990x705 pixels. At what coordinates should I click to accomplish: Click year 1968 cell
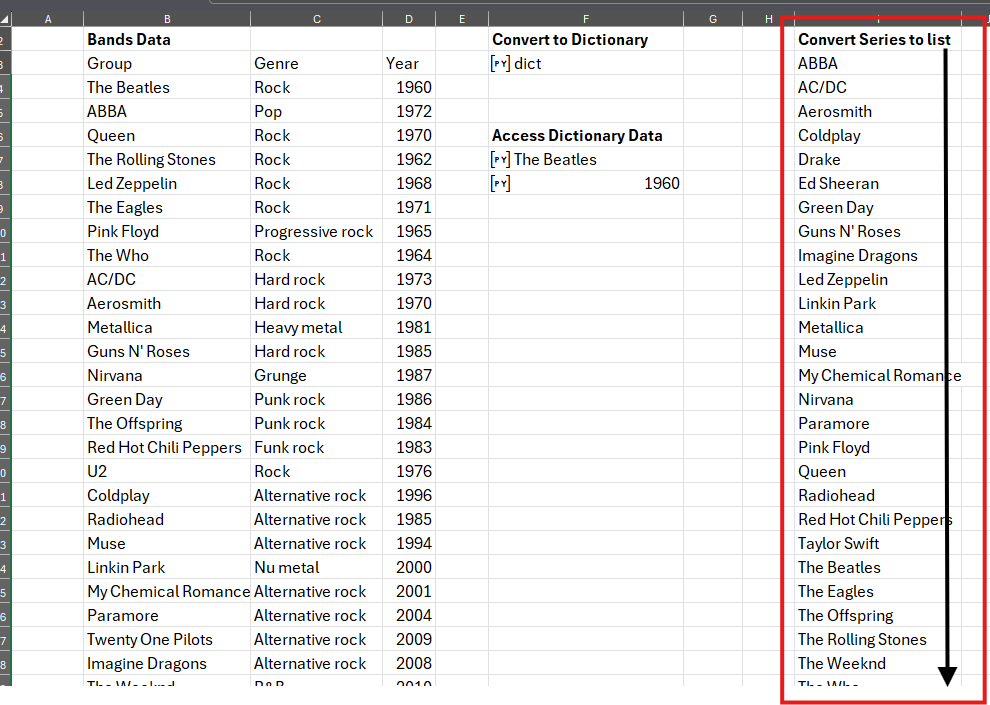pyautogui.click(x=409, y=183)
